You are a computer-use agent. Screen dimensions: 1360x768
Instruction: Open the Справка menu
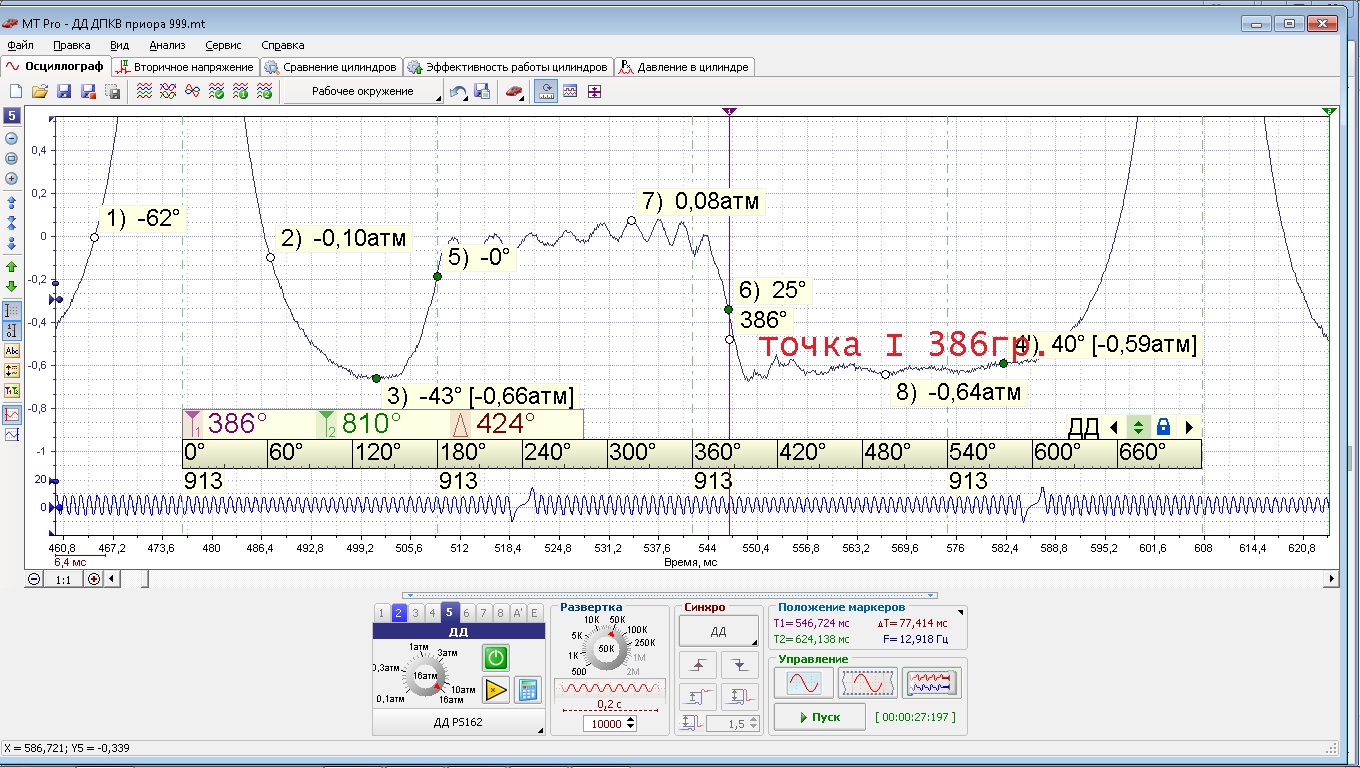click(283, 45)
